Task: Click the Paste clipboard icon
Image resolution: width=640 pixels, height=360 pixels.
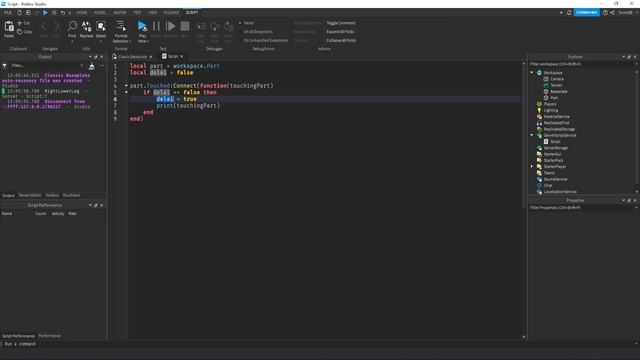Action: pos(9,27)
